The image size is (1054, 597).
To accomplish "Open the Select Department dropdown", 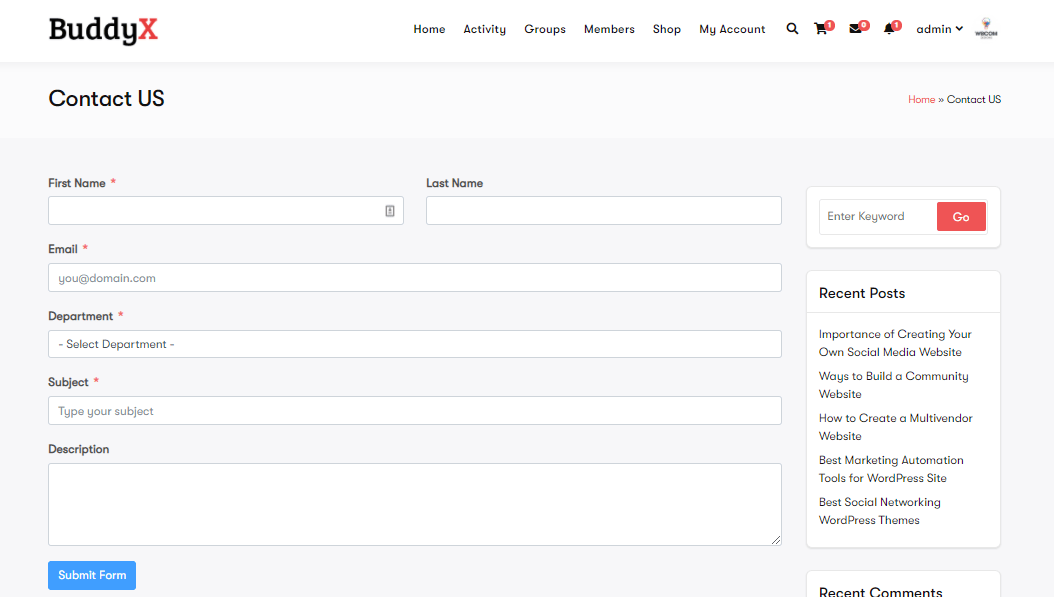I will pos(414,343).
